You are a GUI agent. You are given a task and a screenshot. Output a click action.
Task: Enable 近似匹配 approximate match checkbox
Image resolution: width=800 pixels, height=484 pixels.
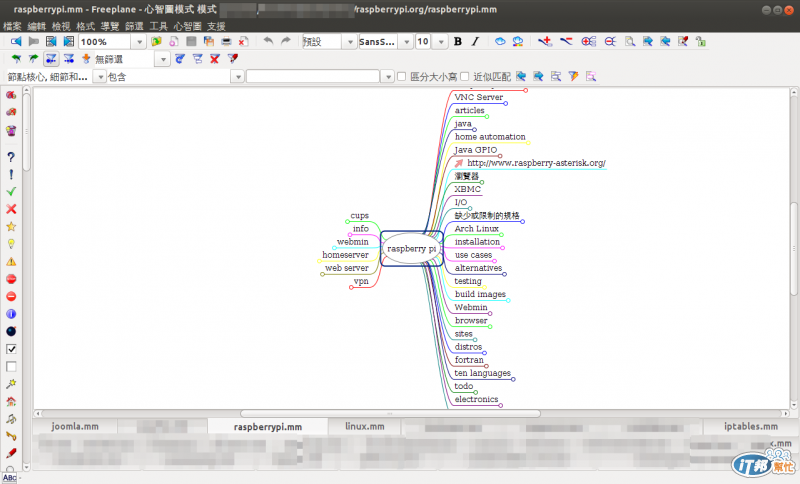464,77
